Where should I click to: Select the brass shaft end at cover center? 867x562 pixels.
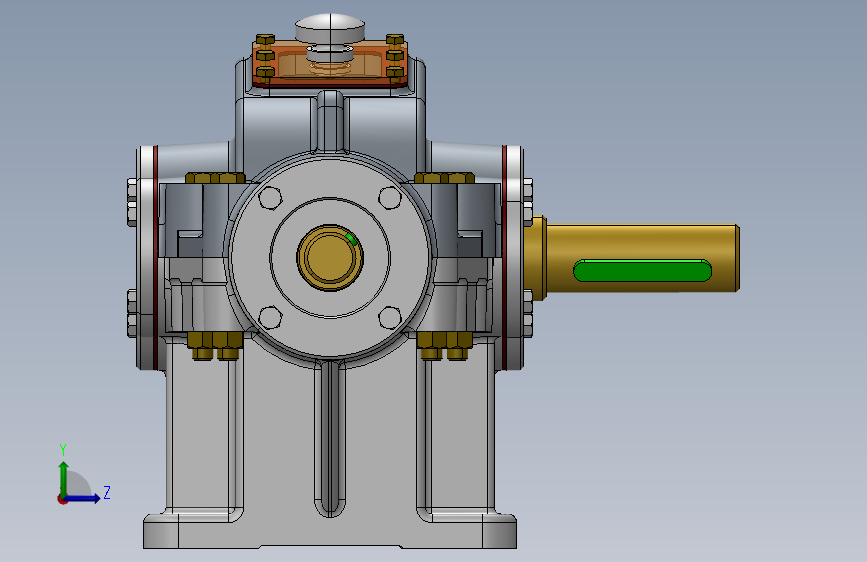(330, 257)
